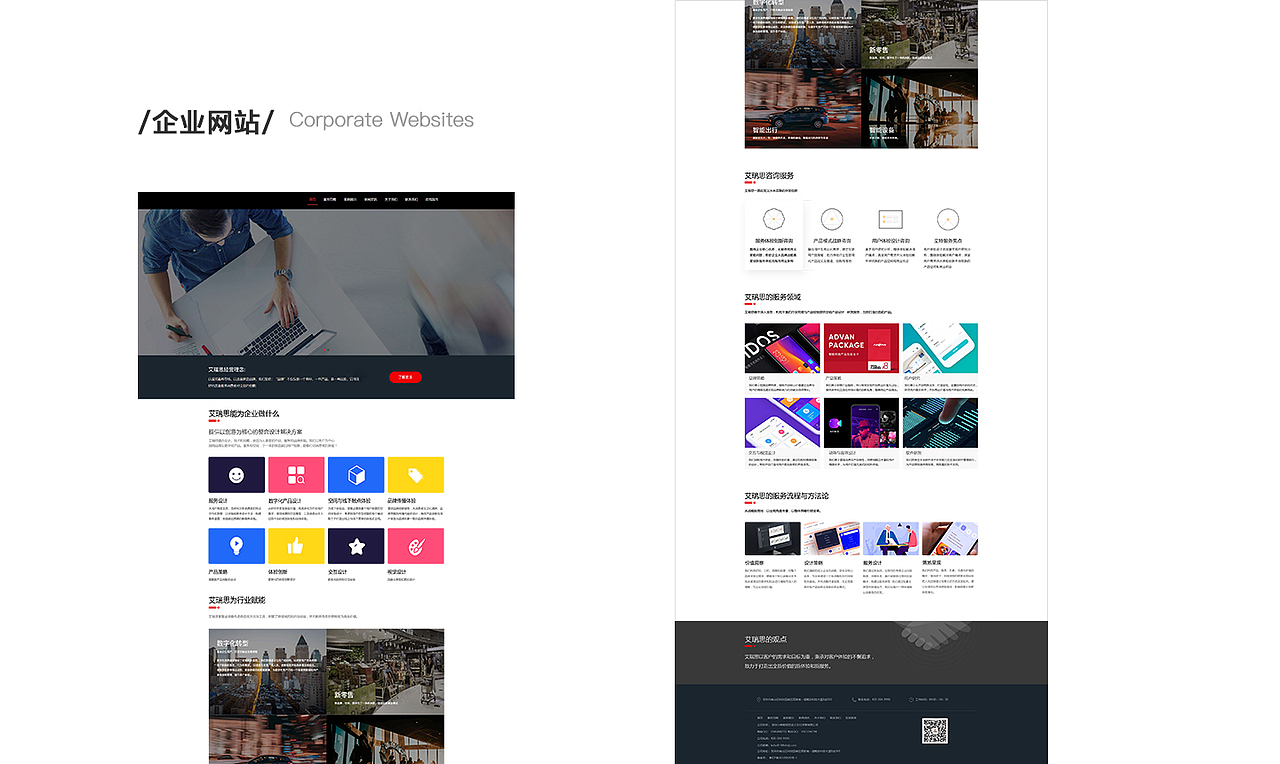The image size is (1280, 764).
Task: Open the 服务设计 process illustration thumbnail
Action: tap(891, 538)
